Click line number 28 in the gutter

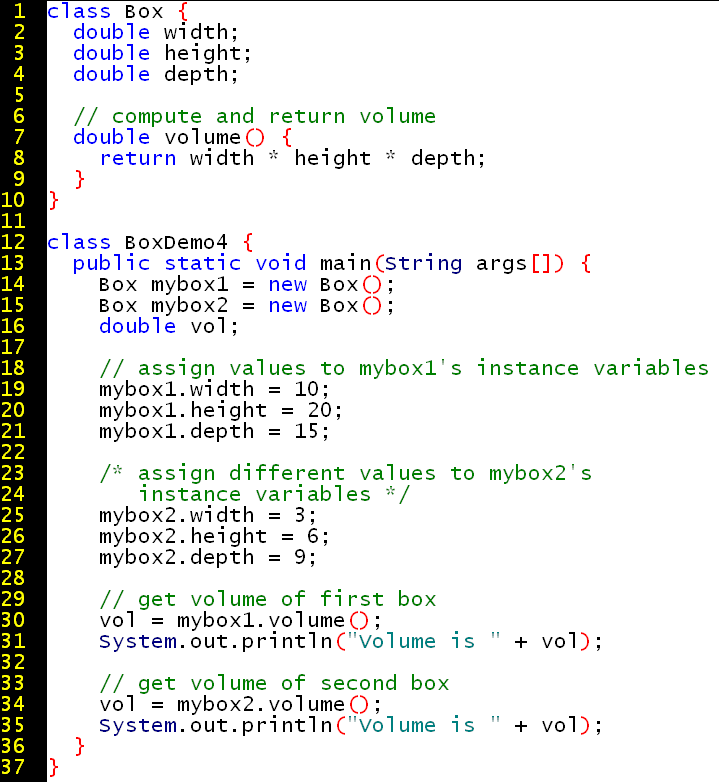[x=13, y=579]
